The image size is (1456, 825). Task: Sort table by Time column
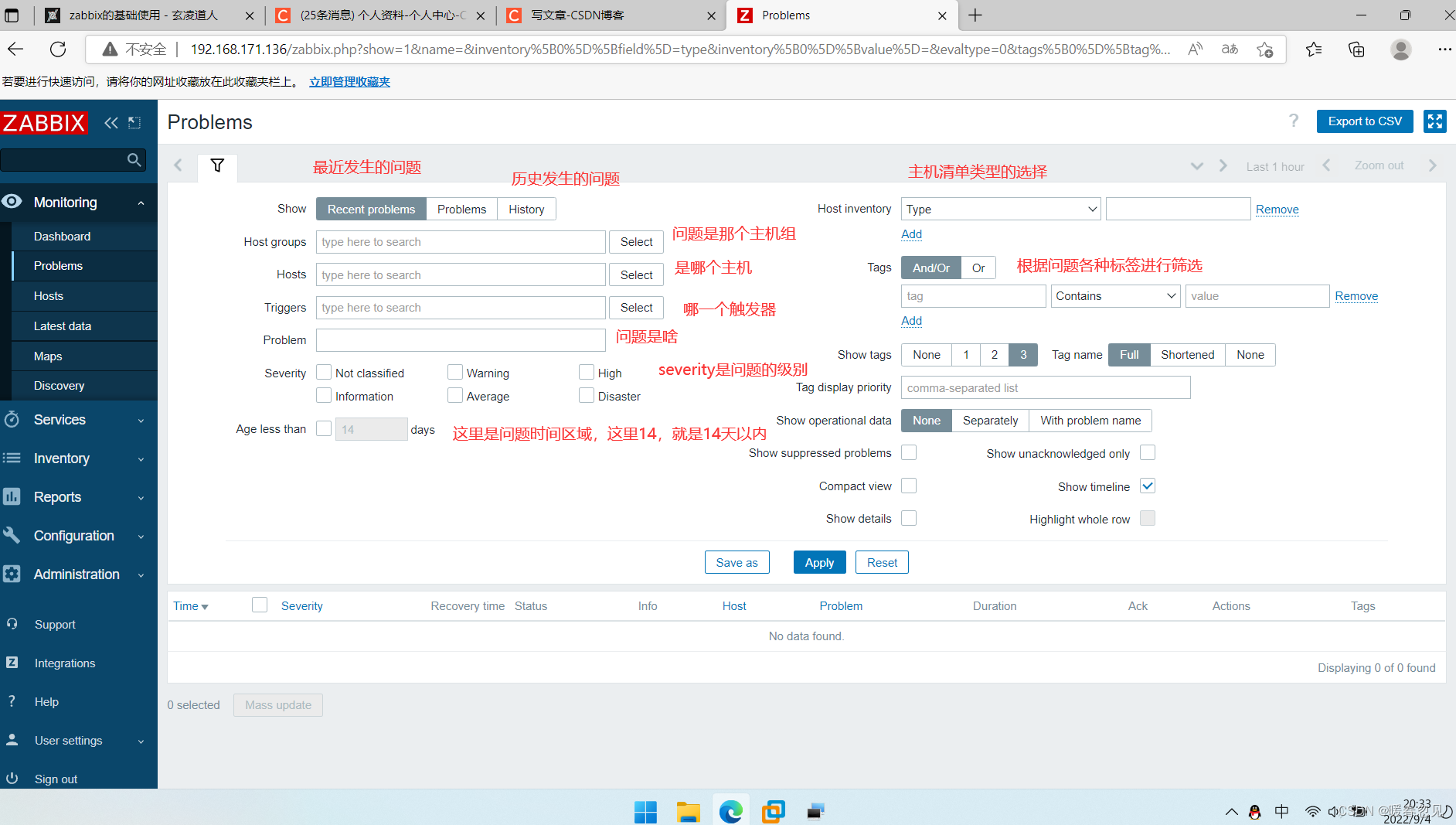(190, 606)
